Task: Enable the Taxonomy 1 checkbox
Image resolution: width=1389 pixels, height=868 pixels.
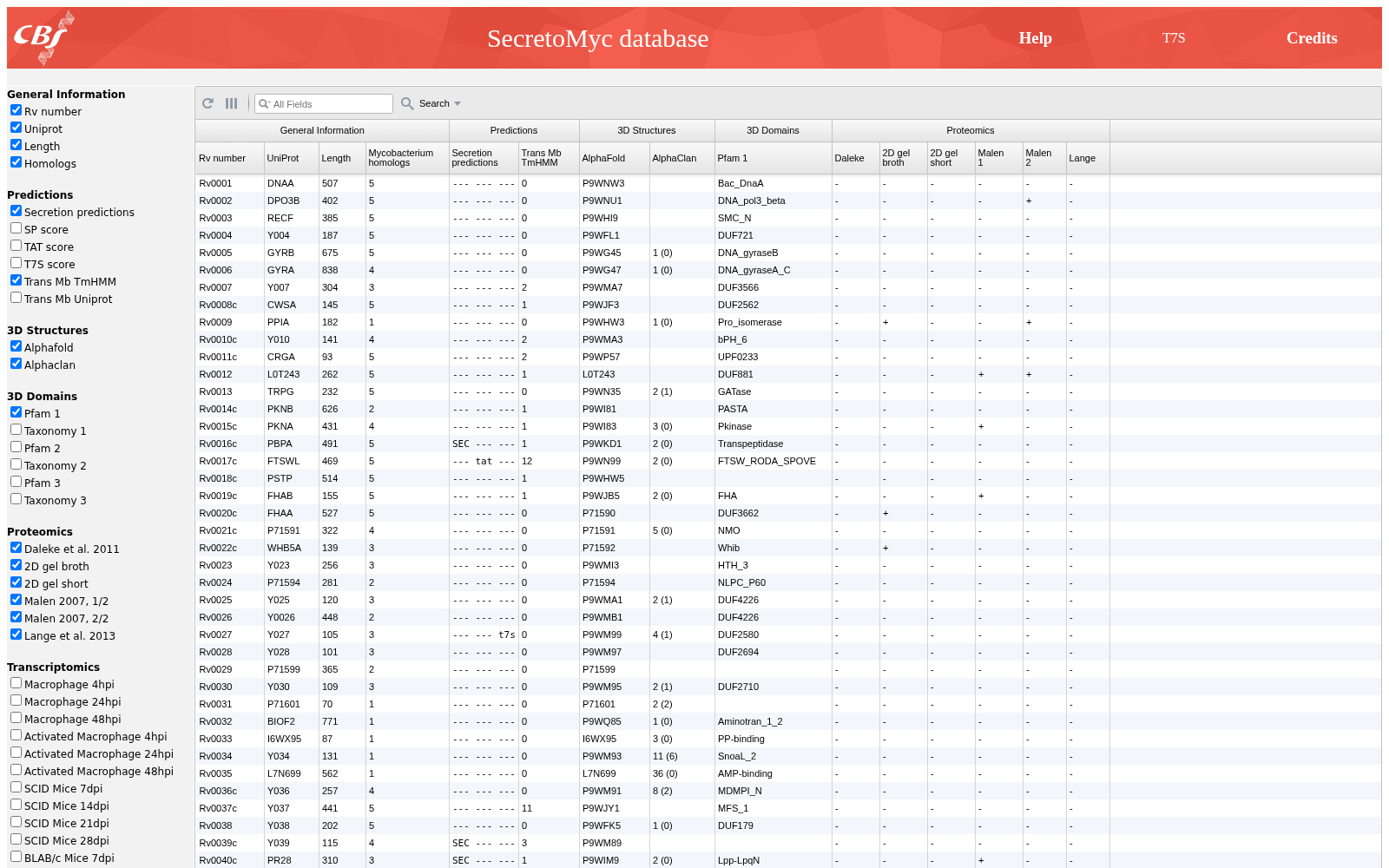Action: click(x=16, y=430)
